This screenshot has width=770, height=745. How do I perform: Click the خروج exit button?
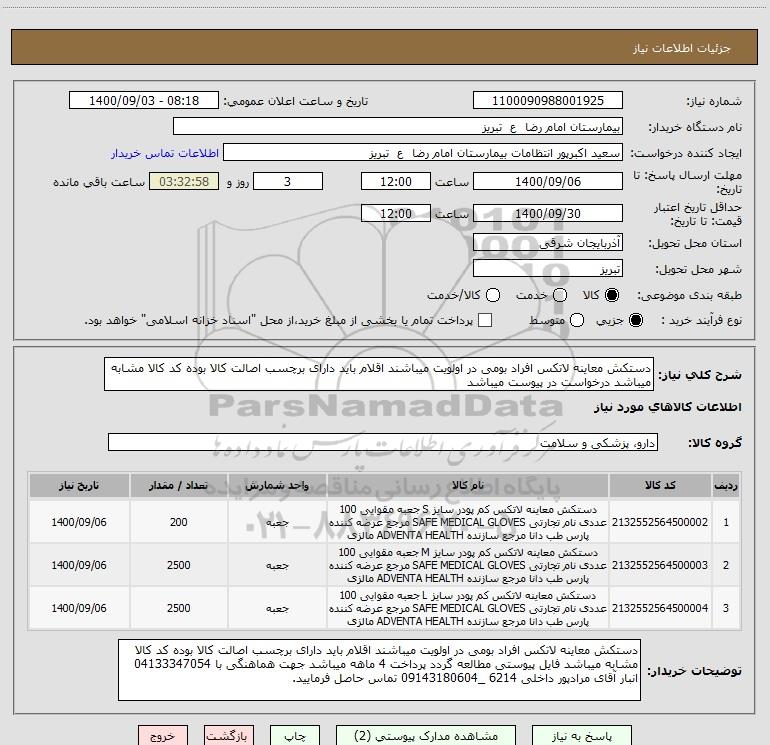[163, 736]
